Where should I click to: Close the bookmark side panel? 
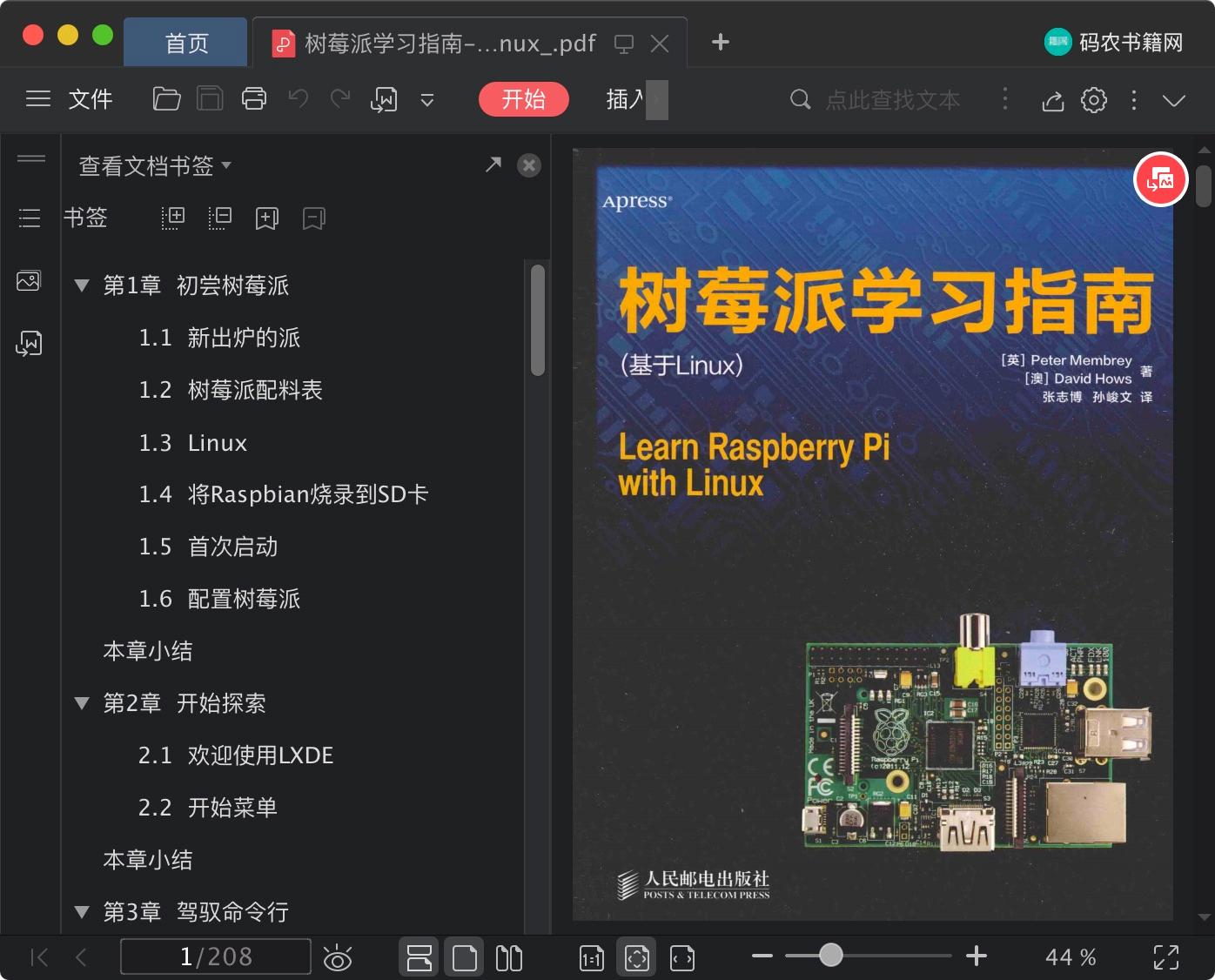click(x=529, y=165)
